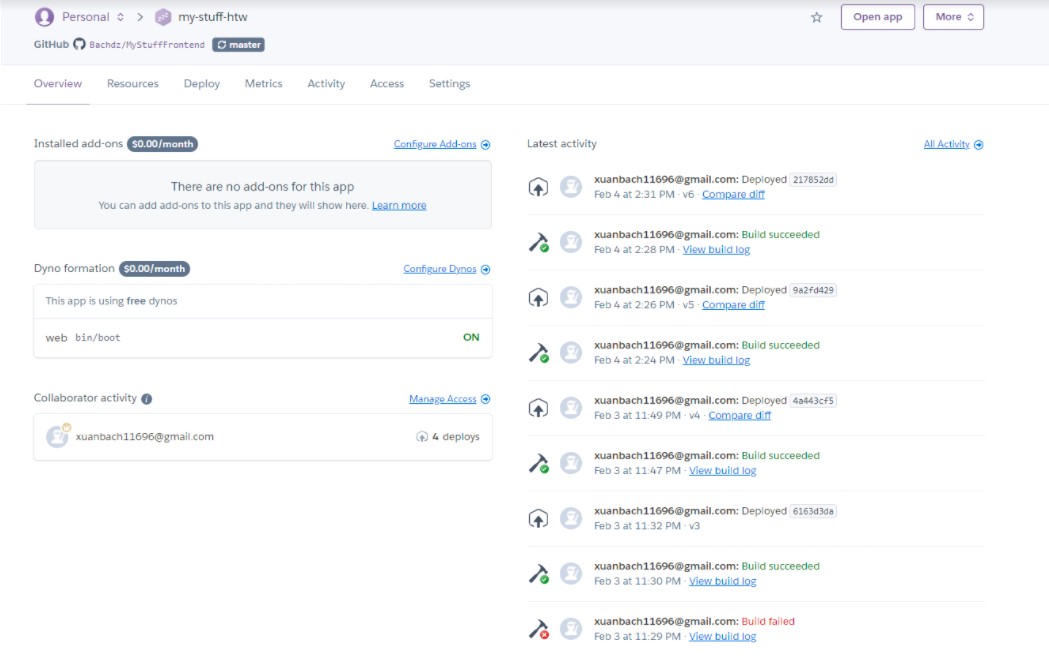
Task: Click user avatar next to Deployed 4a443cf5
Action: (x=571, y=407)
